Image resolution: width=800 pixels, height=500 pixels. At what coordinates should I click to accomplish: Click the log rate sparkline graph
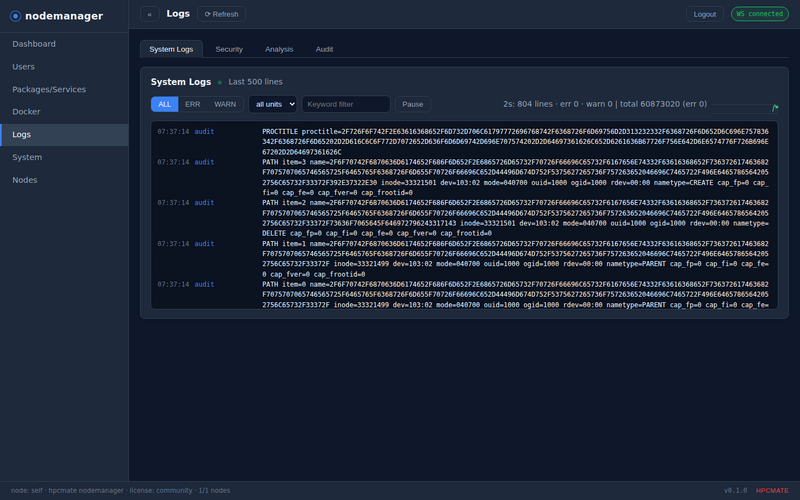pyautogui.click(x=745, y=106)
